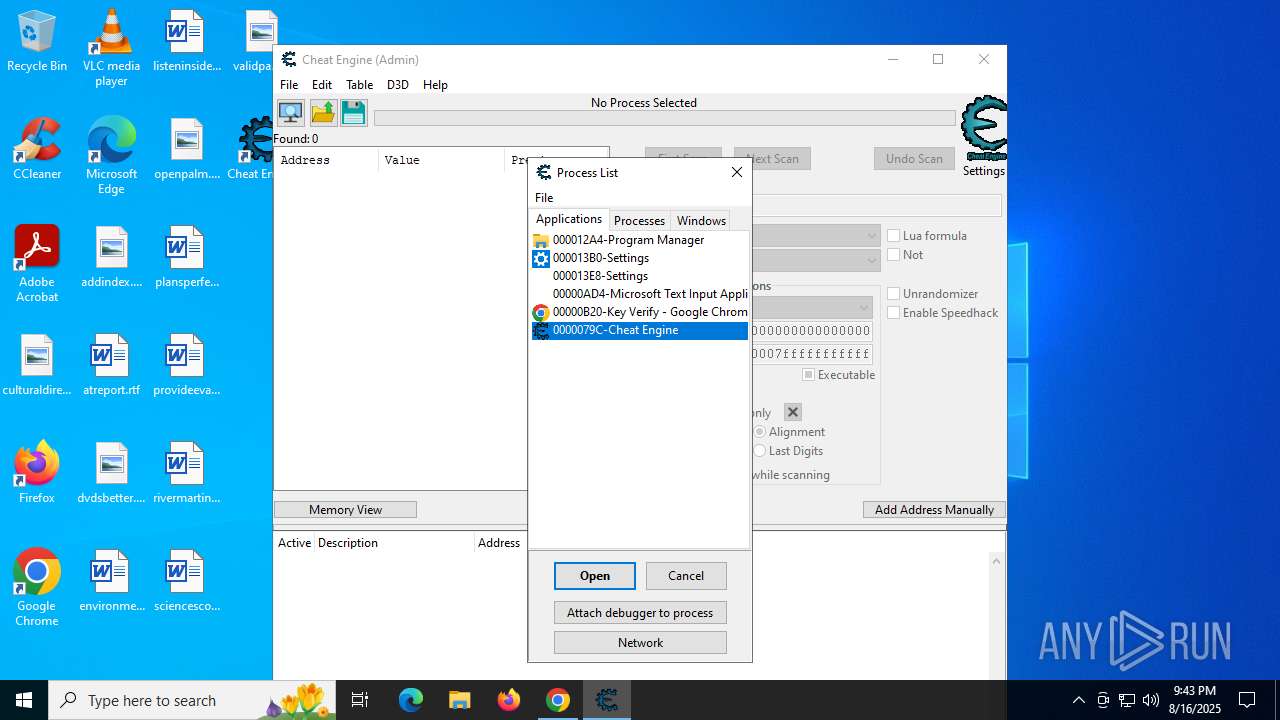1280x720 pixels.
Task: Toggle Enable Speedhack checkbox
Action: [894, 313]
